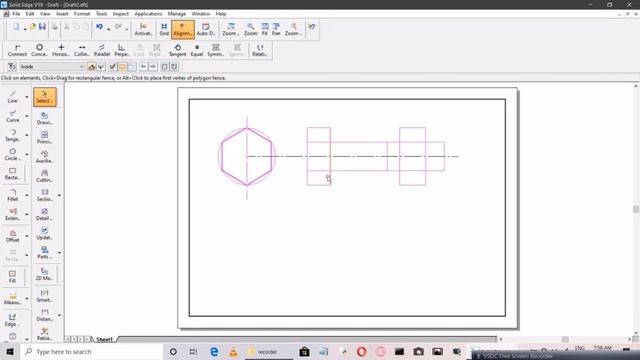This screenshot has width=640, height=360.
Task: Click the Undo icon
Action: [x=99, y=27]
